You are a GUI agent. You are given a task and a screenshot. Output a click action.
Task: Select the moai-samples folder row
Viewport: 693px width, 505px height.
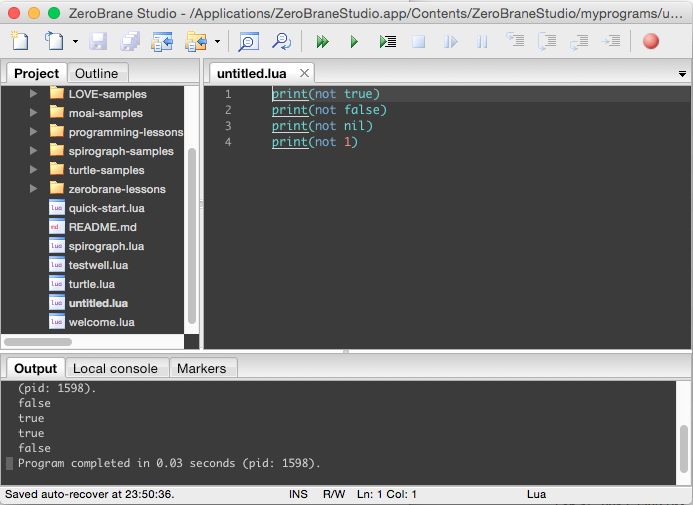point(106,113)
